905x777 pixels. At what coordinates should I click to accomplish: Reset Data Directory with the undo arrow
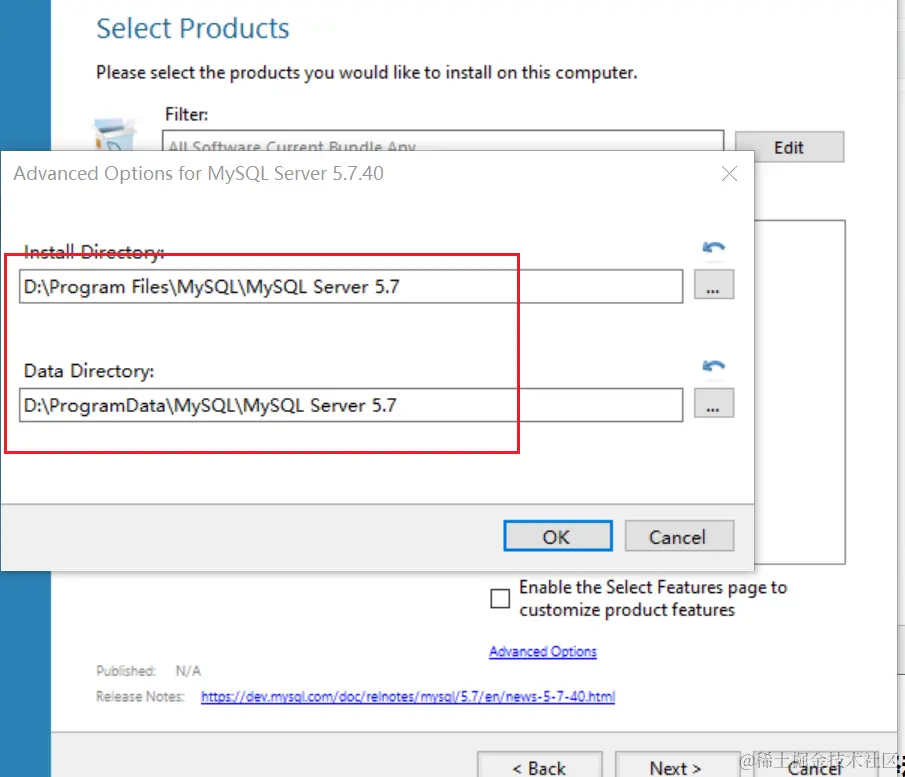tap(713, 367)
